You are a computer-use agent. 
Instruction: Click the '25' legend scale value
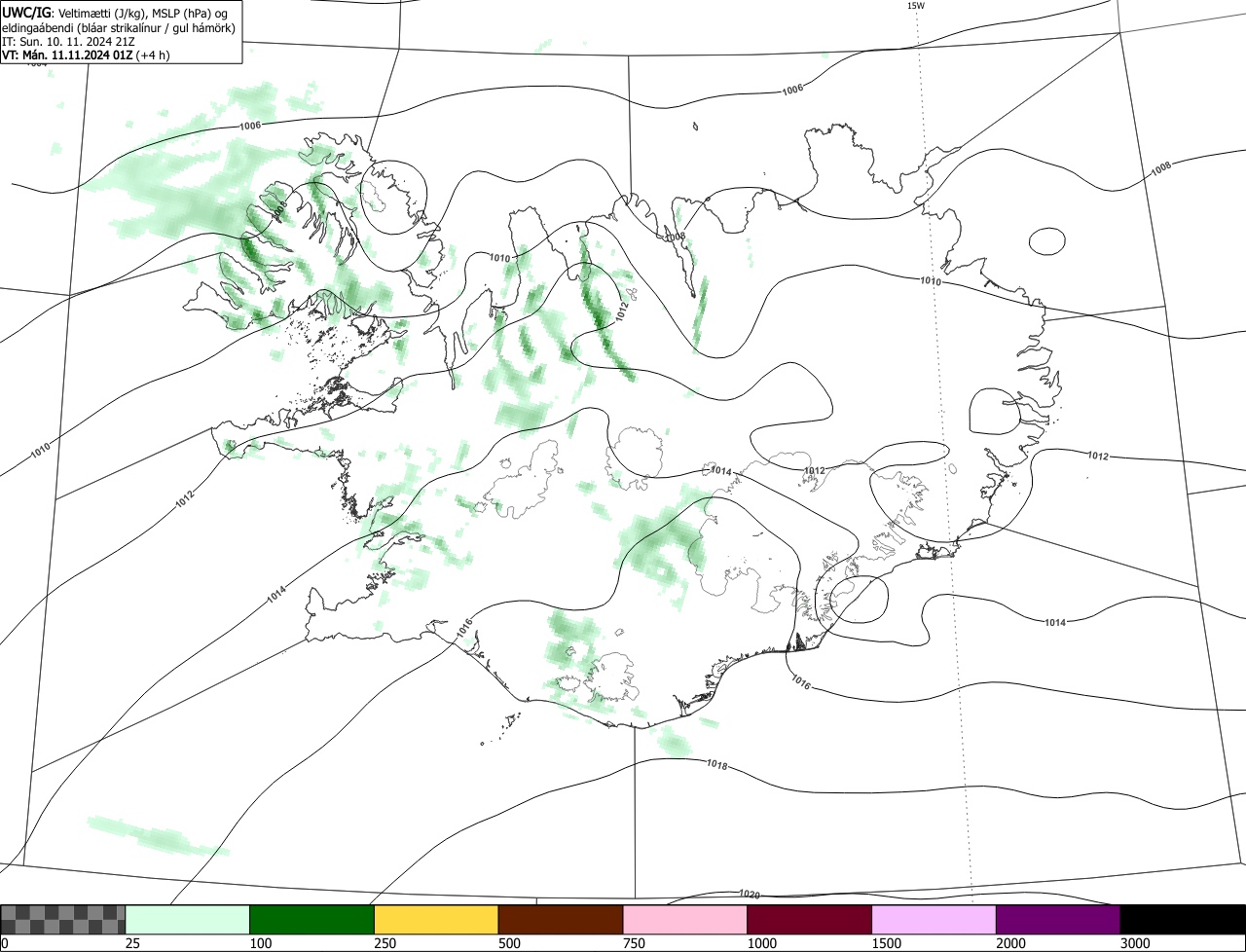point(133,943)
